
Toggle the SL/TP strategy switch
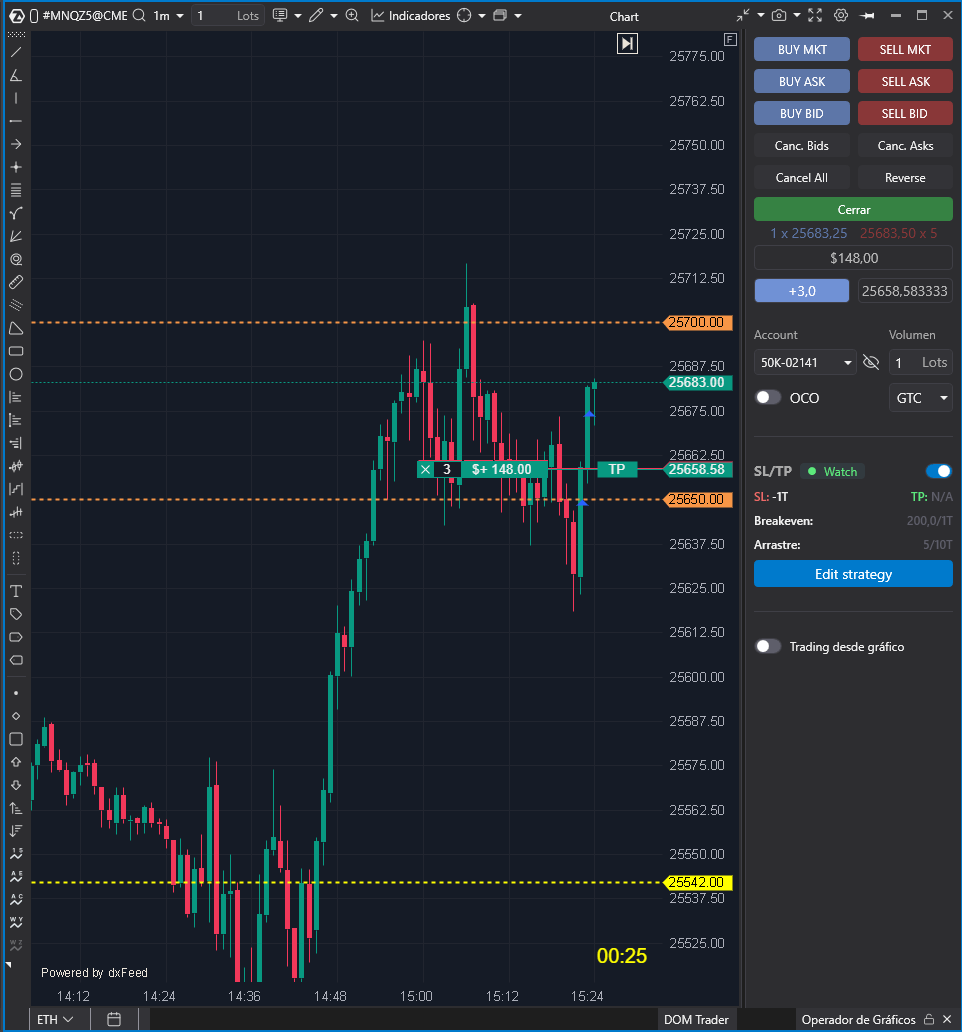[938, 471]
